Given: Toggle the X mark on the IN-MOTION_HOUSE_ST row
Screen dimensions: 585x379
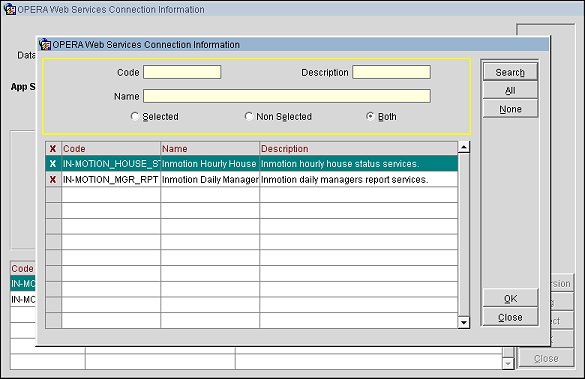Looking at the screenshot, I should coord(53,164).
